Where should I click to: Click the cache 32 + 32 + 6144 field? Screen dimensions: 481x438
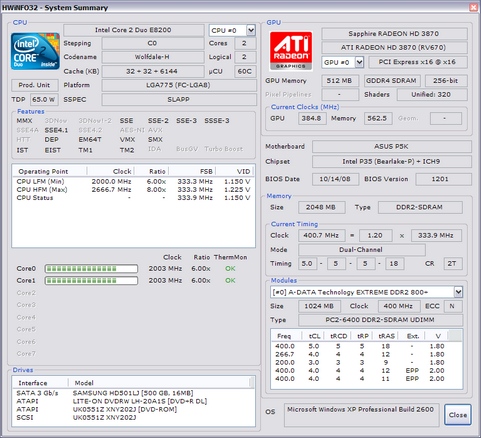(153, 71)
